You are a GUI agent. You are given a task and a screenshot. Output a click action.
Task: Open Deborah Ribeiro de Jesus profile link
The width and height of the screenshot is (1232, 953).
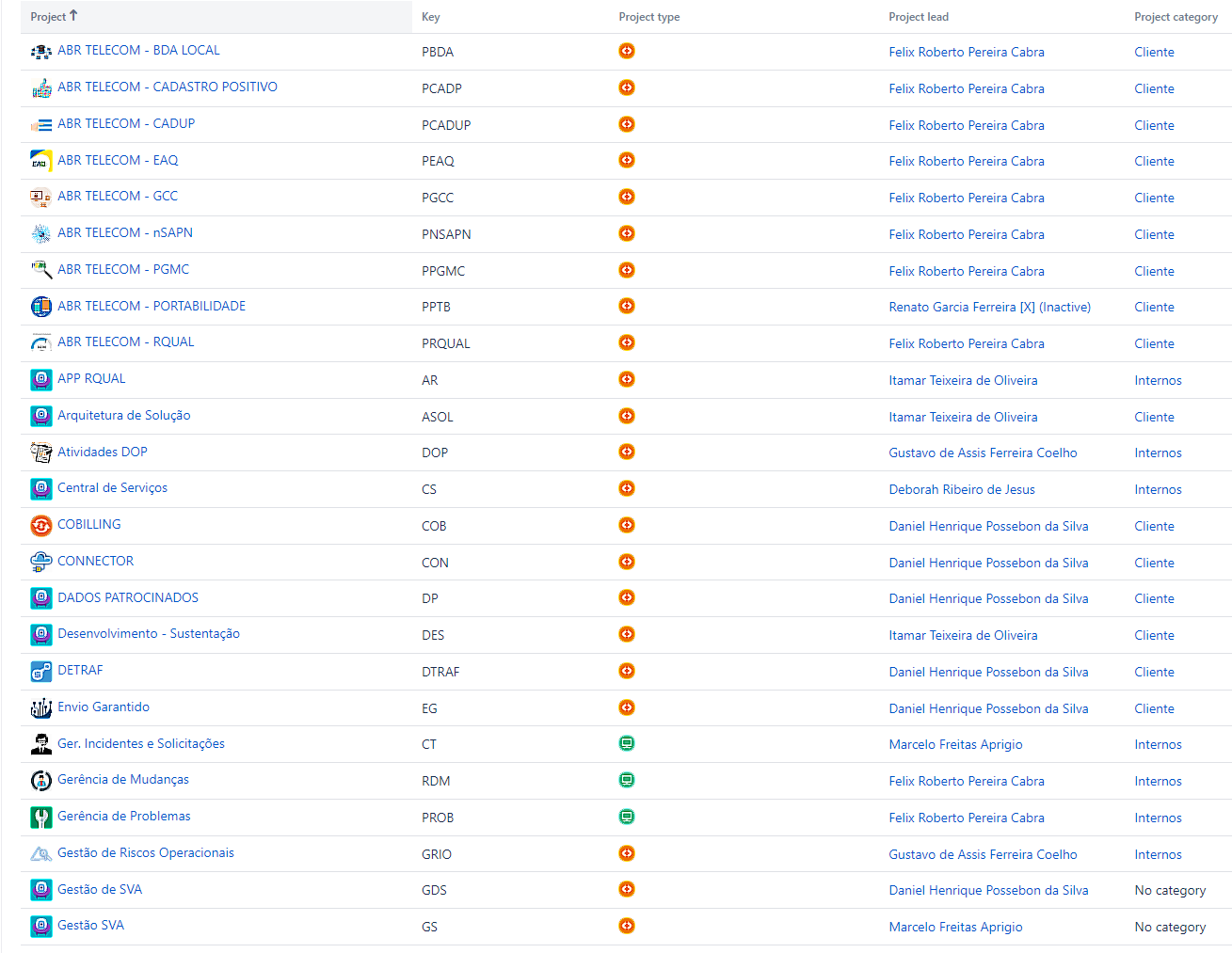click(x=961, y=489)
